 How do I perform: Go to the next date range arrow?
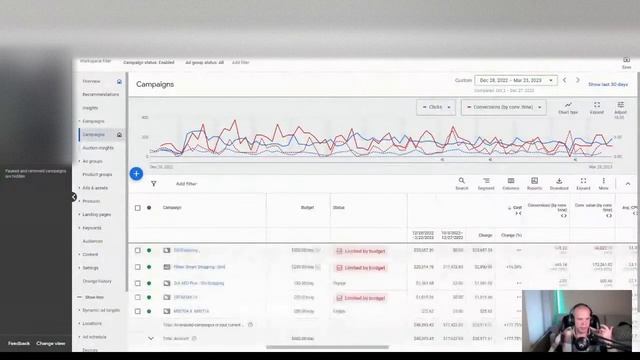(578, 80)
